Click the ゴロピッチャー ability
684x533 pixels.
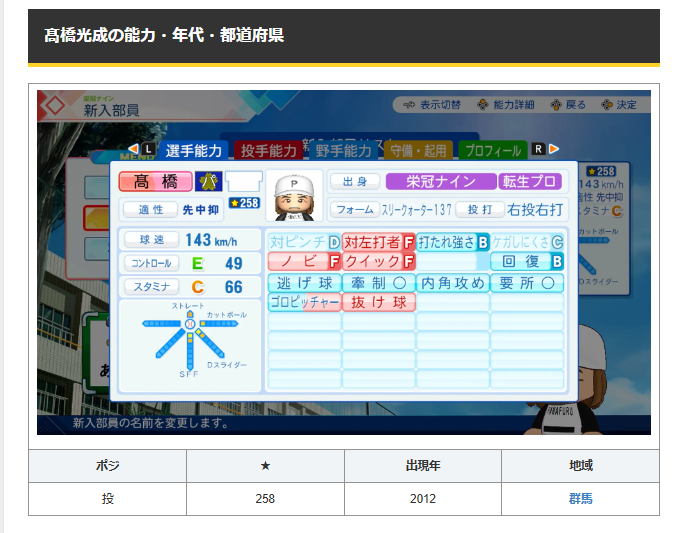[x=304, y=302]
